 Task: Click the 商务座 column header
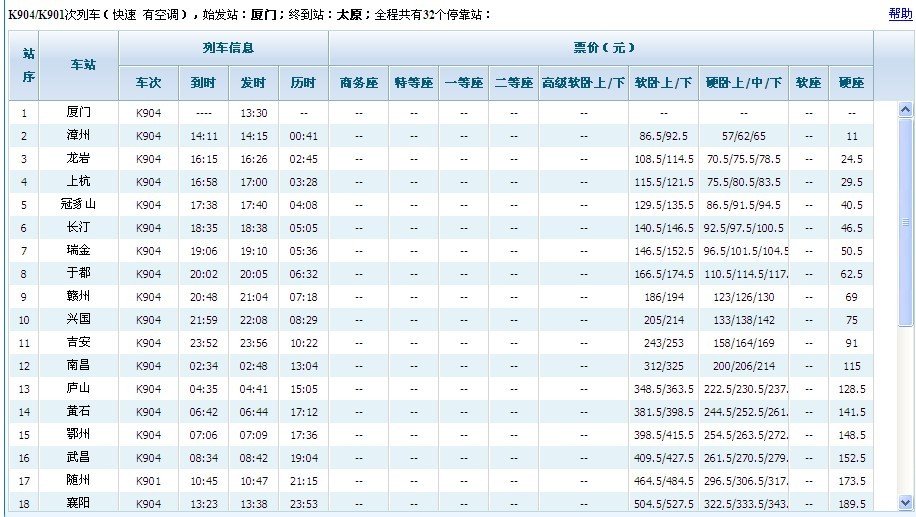tap(359, 83)
